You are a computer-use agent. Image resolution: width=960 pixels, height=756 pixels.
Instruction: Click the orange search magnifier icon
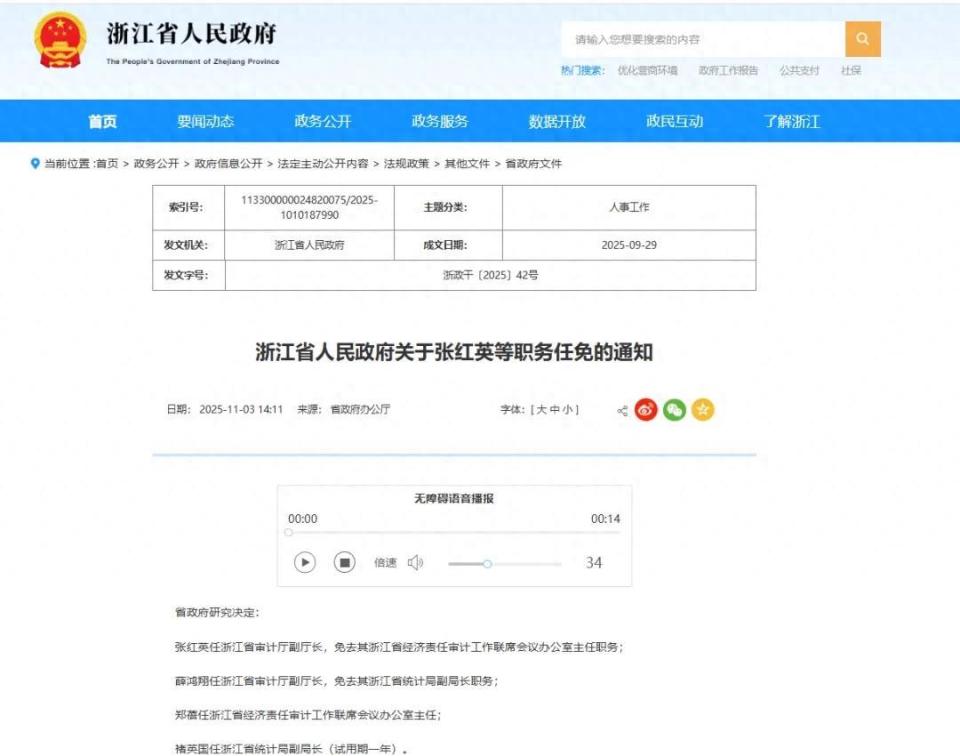(863, 37)
